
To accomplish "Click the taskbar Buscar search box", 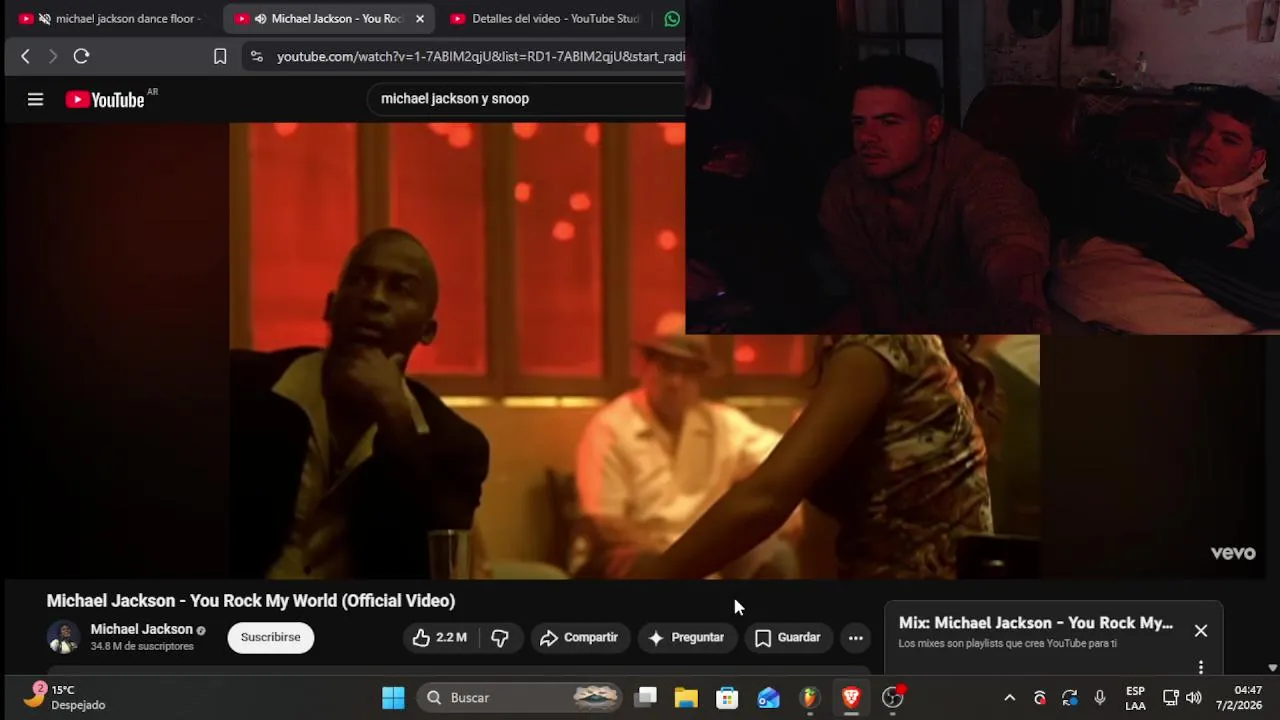I will (x=520, y=698).
